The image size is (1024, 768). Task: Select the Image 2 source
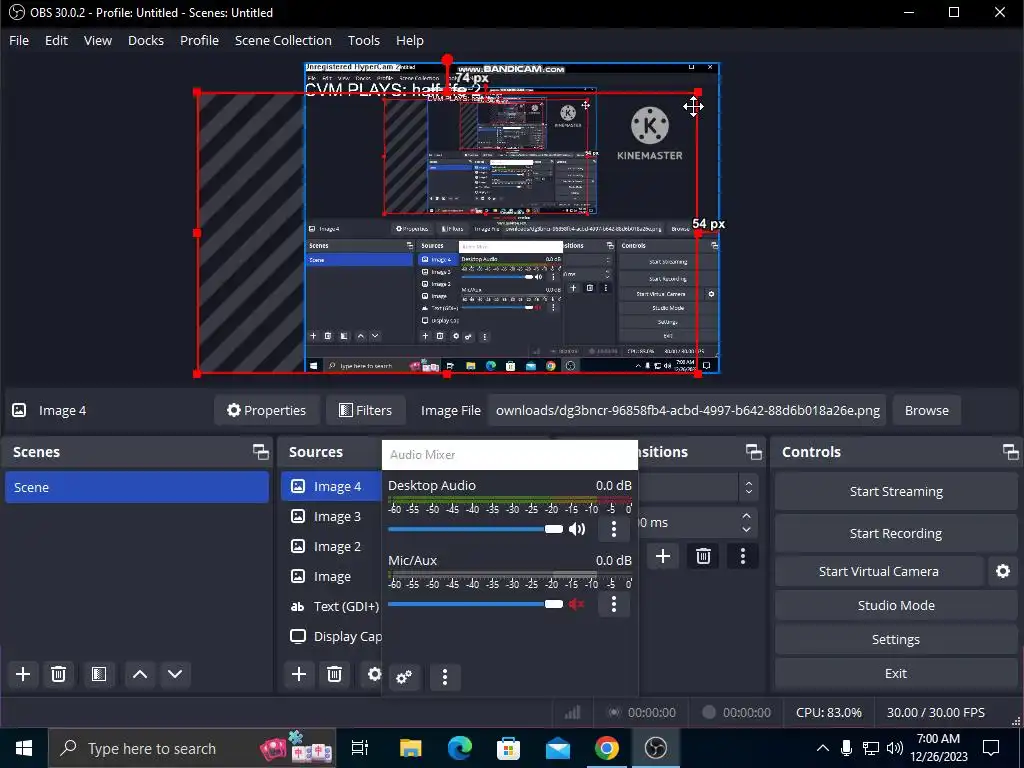[x=332, y=547]
